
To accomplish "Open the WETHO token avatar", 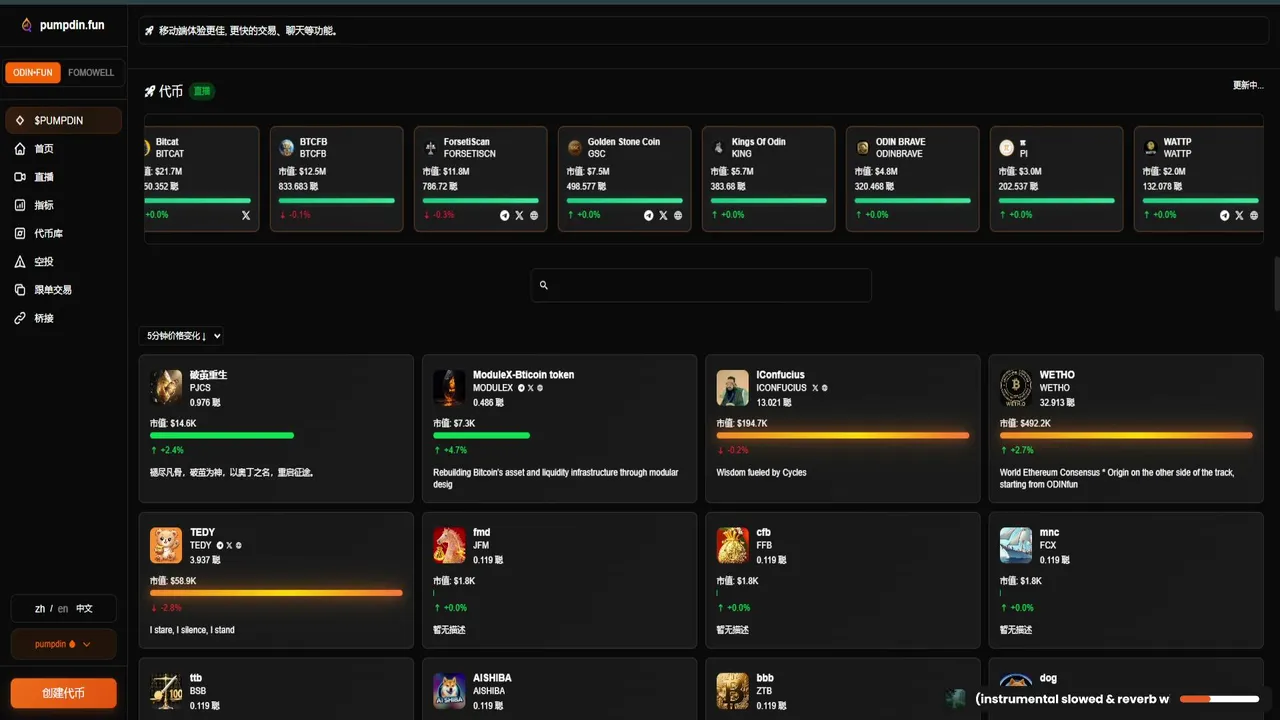I will 1016,387.
